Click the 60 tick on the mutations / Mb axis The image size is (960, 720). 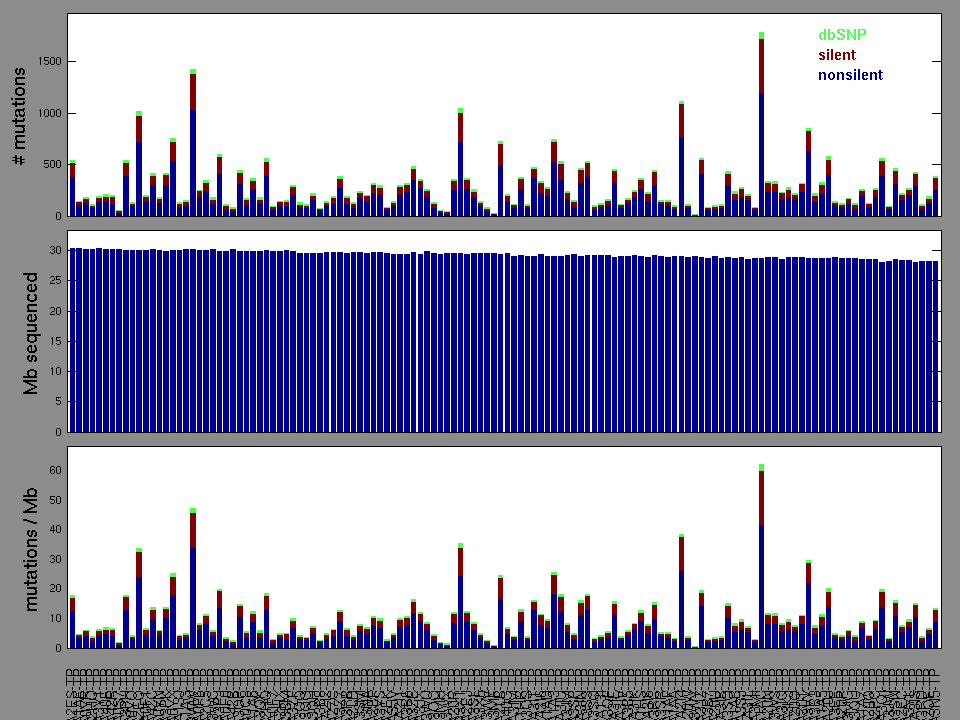click(x=56, y=471)
